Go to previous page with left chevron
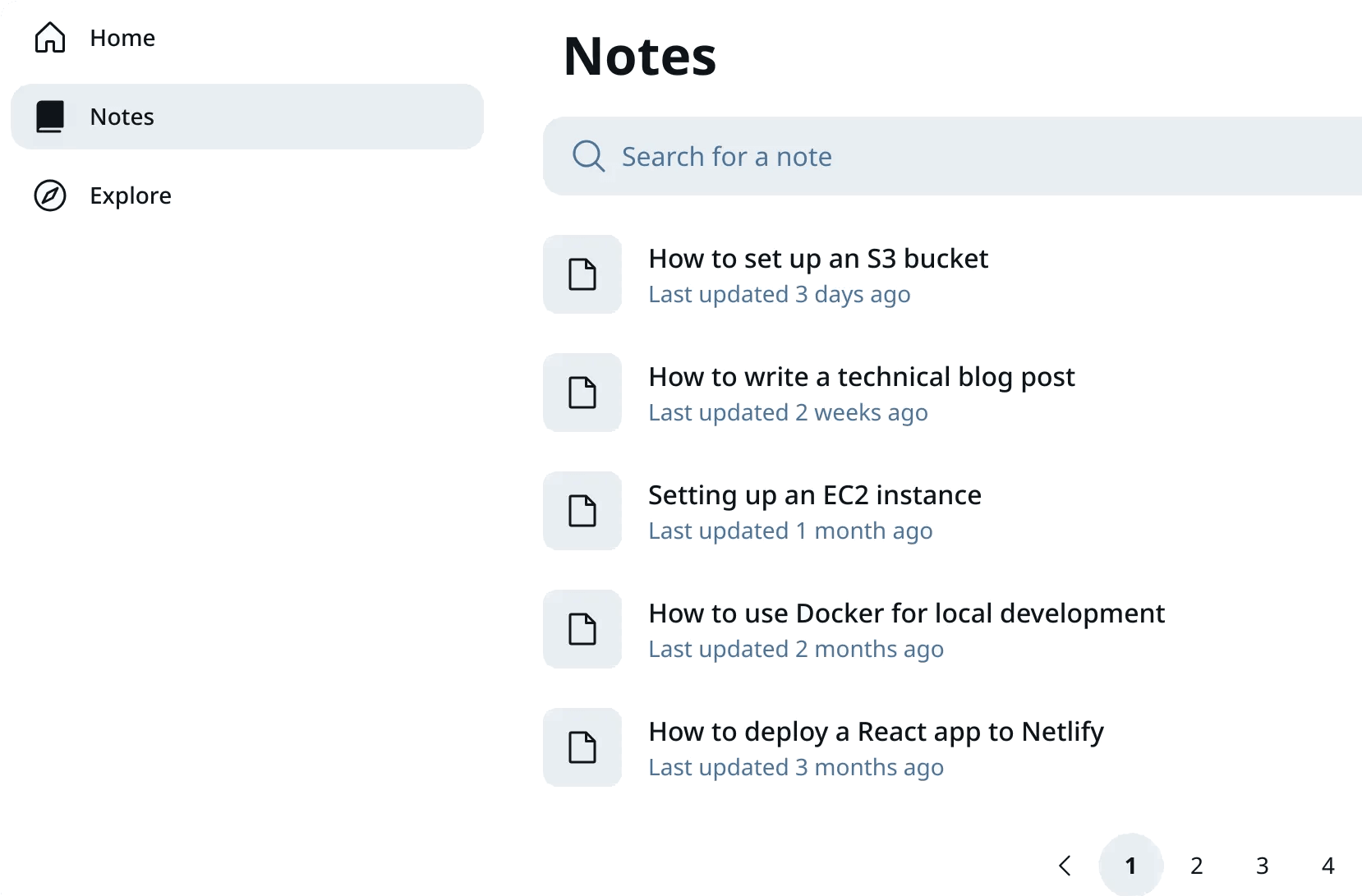The image size is (1362, 896). [1065, 866]
